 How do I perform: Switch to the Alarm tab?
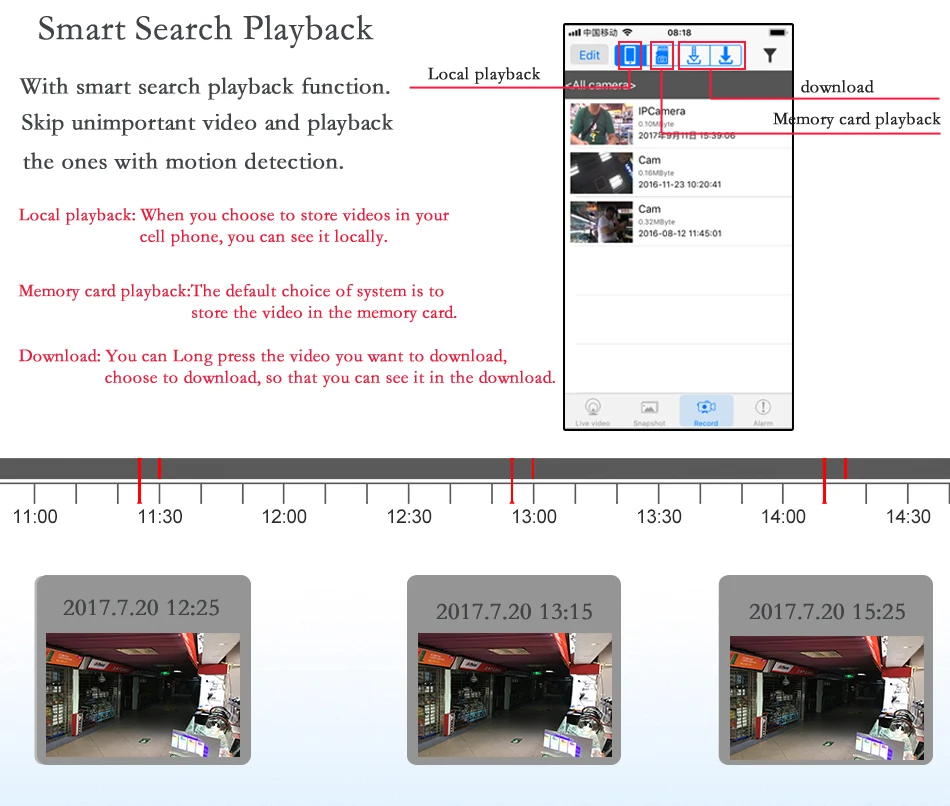tap(763, 411)
